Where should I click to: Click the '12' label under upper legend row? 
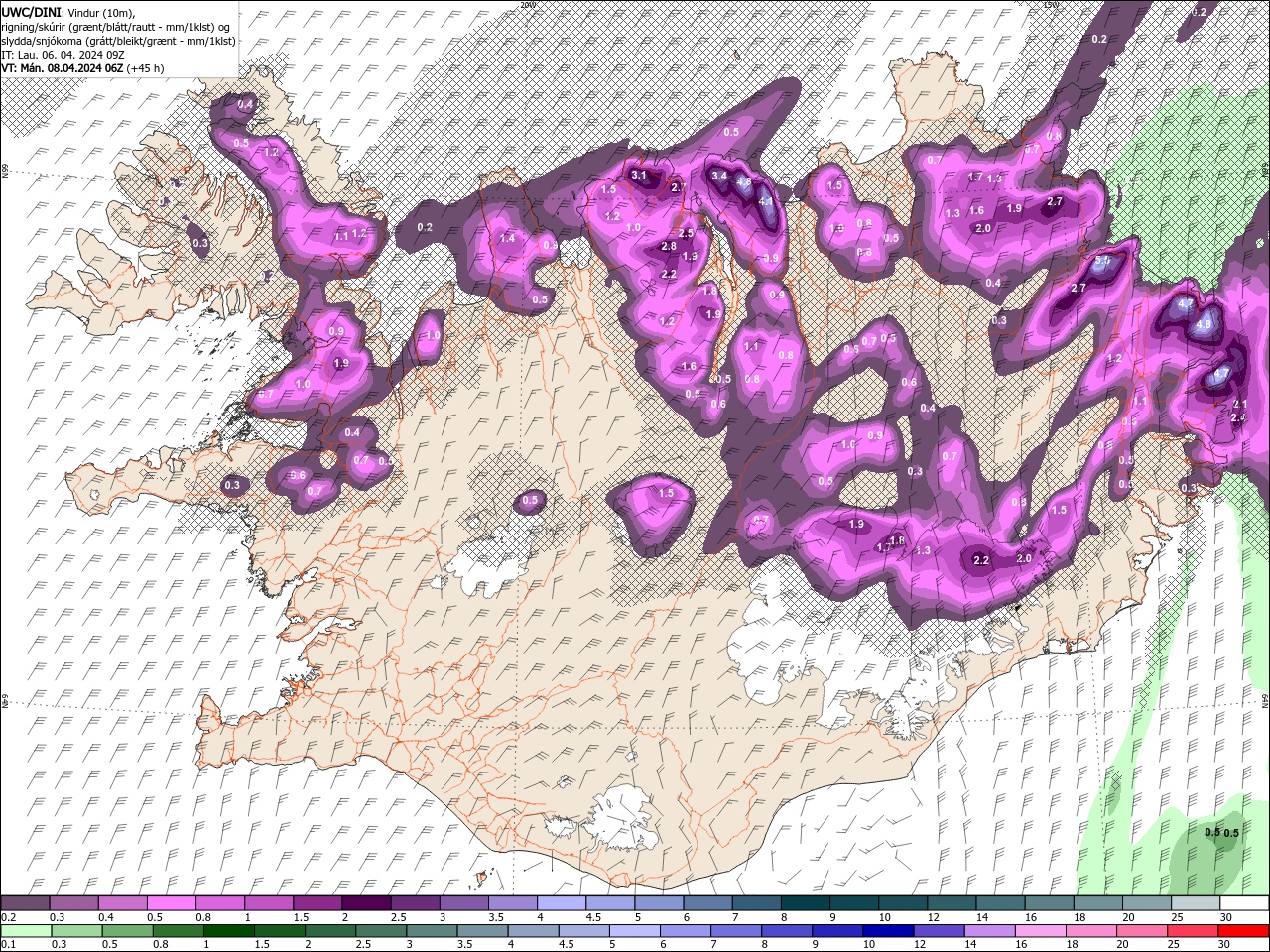(x=932, y=917)
